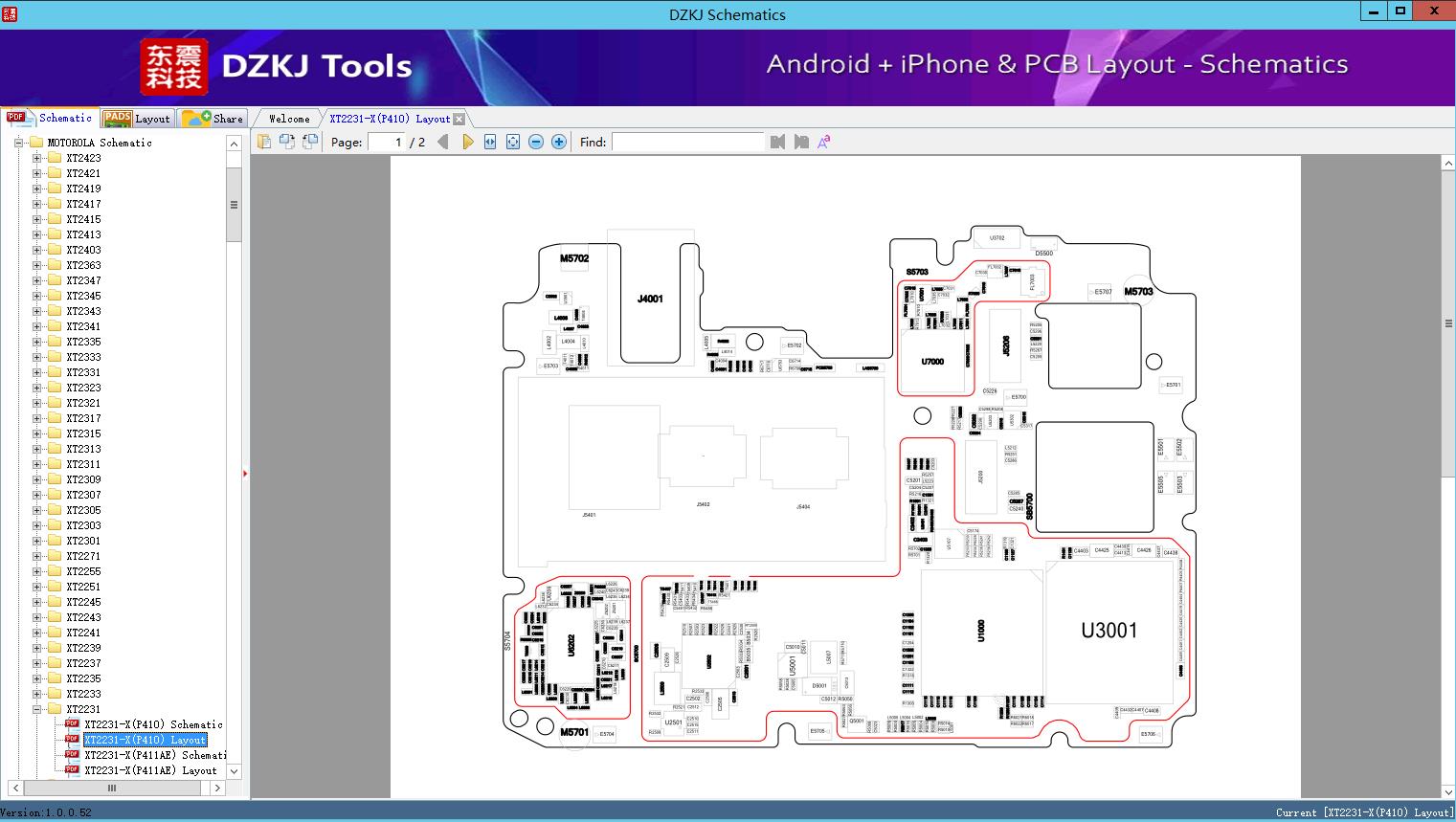This screenshot has width=1456, height=822.
Task: Open the single page view icon
Action: pyautogui.click(x=264, y=141)
